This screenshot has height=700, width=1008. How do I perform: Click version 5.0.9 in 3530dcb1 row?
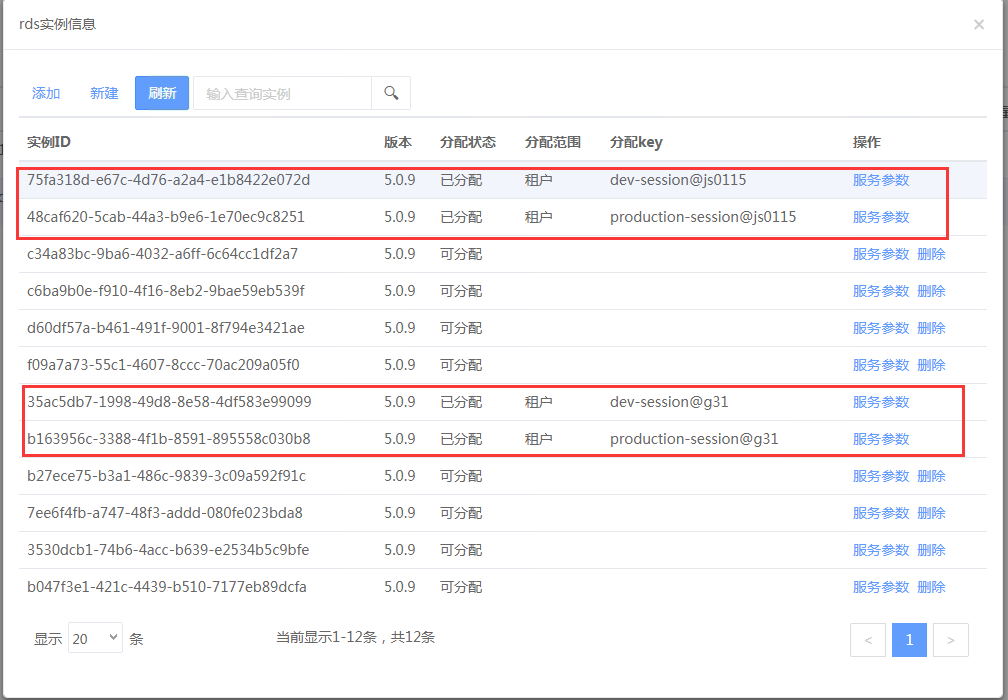pyautogui.click(x=399, y=550)
